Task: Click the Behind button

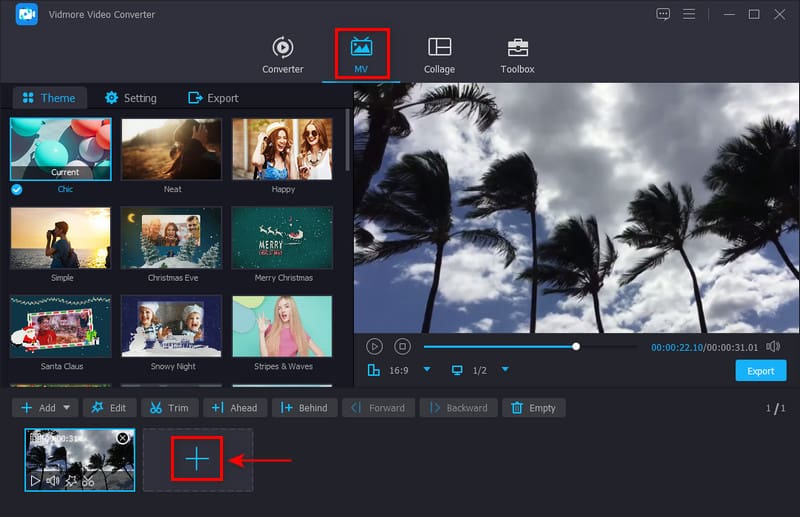Action: 304,408
